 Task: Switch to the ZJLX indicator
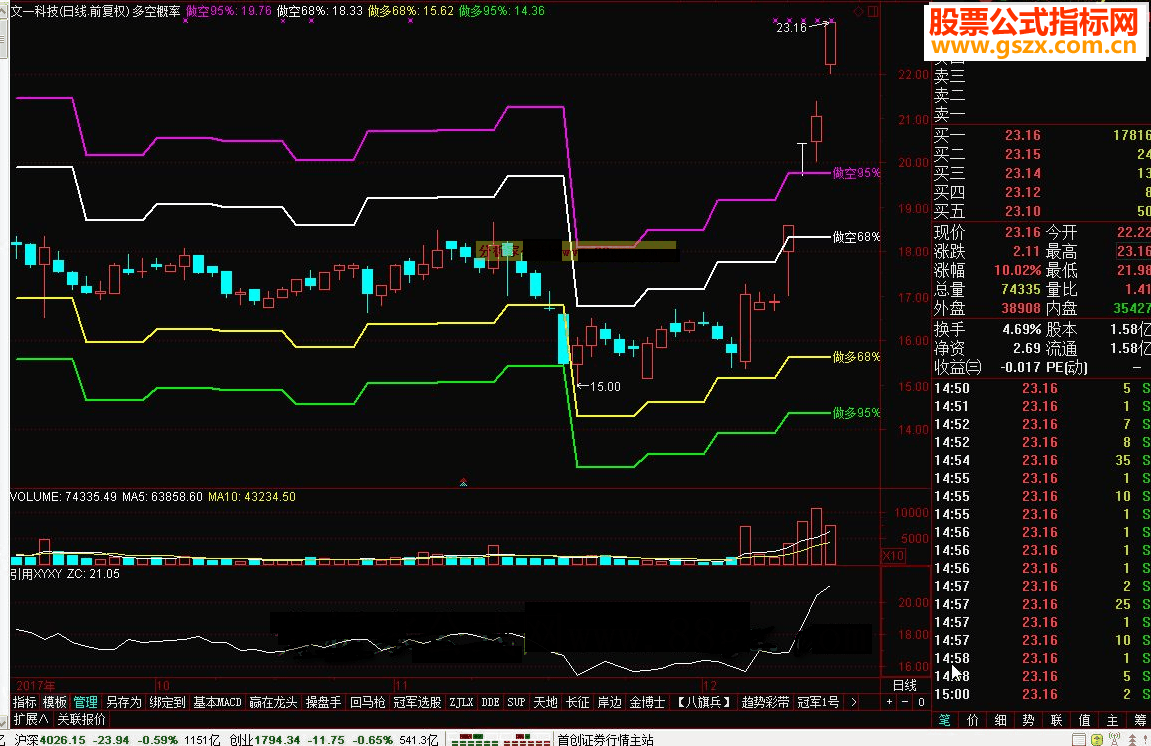pyautogui.click(x=461, y=702)
